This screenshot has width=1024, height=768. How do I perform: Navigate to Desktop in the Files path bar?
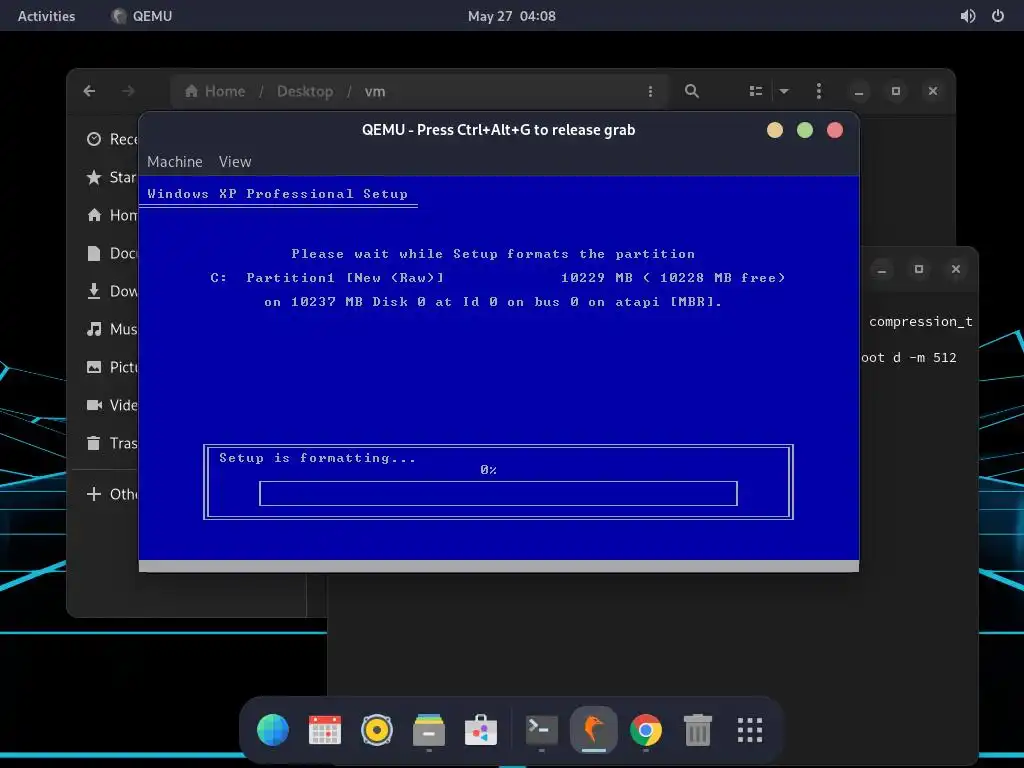pos(305,91)
